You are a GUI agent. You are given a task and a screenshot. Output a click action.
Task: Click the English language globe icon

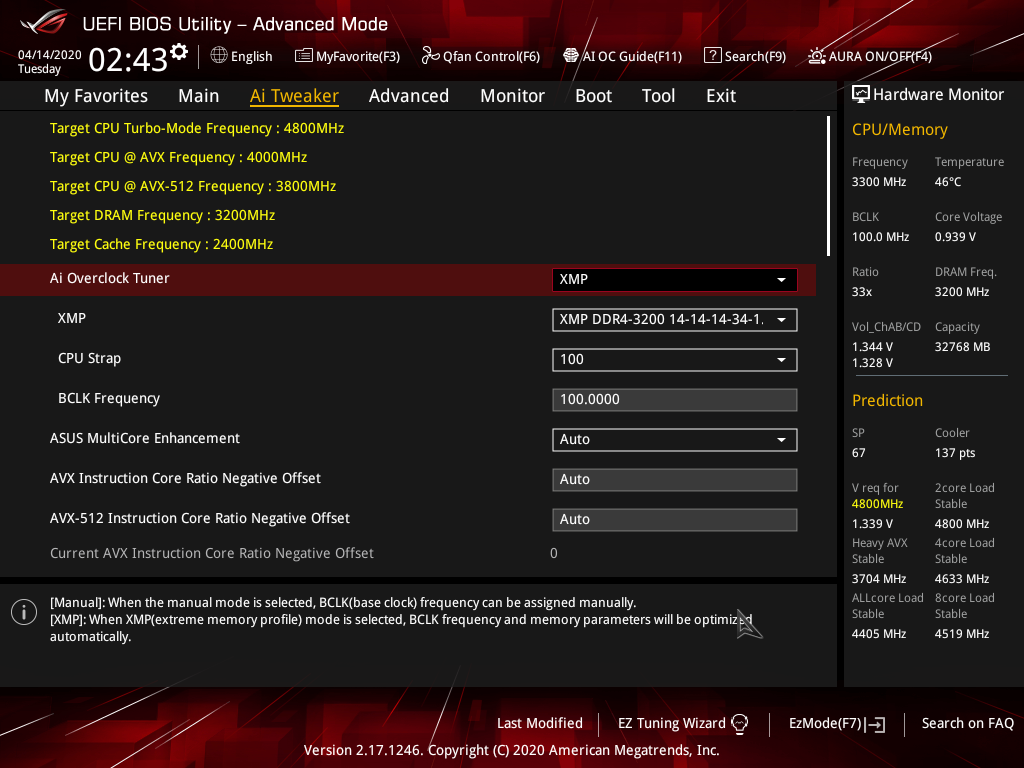[x=219, y=56]
